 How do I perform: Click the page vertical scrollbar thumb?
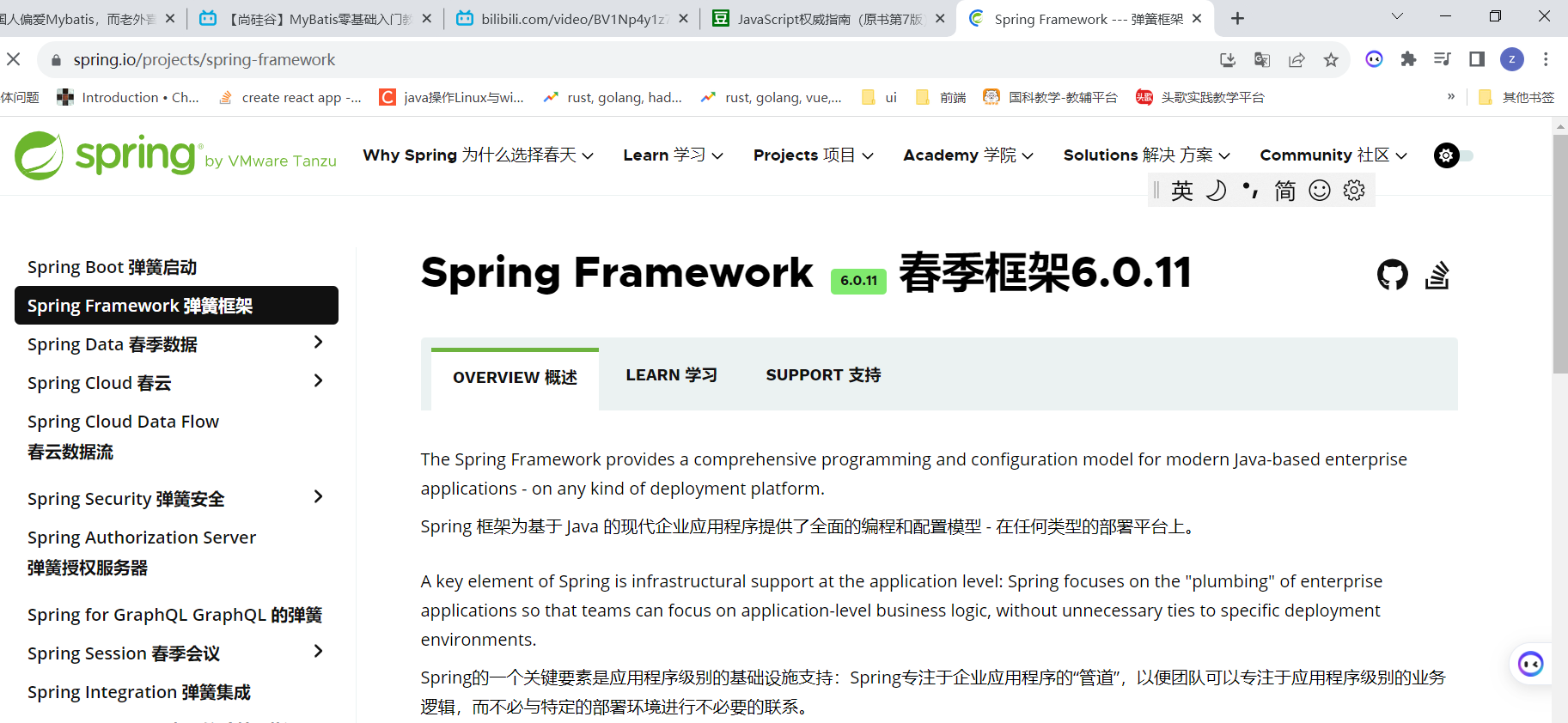click(1560, 253)
